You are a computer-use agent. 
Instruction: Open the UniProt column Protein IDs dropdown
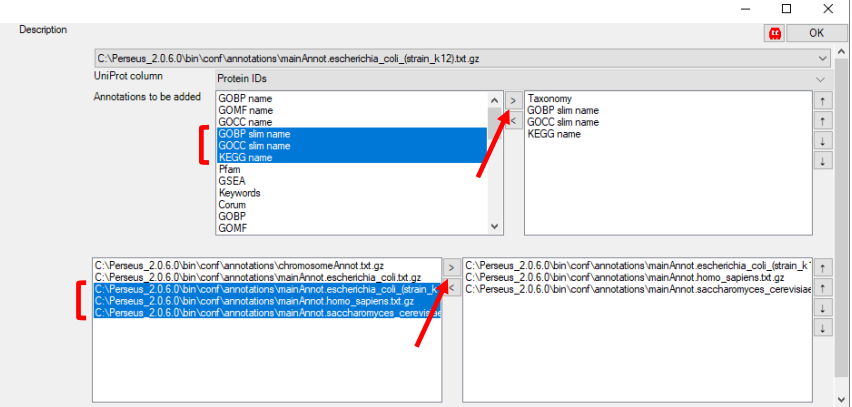click(x=523, y=79)
